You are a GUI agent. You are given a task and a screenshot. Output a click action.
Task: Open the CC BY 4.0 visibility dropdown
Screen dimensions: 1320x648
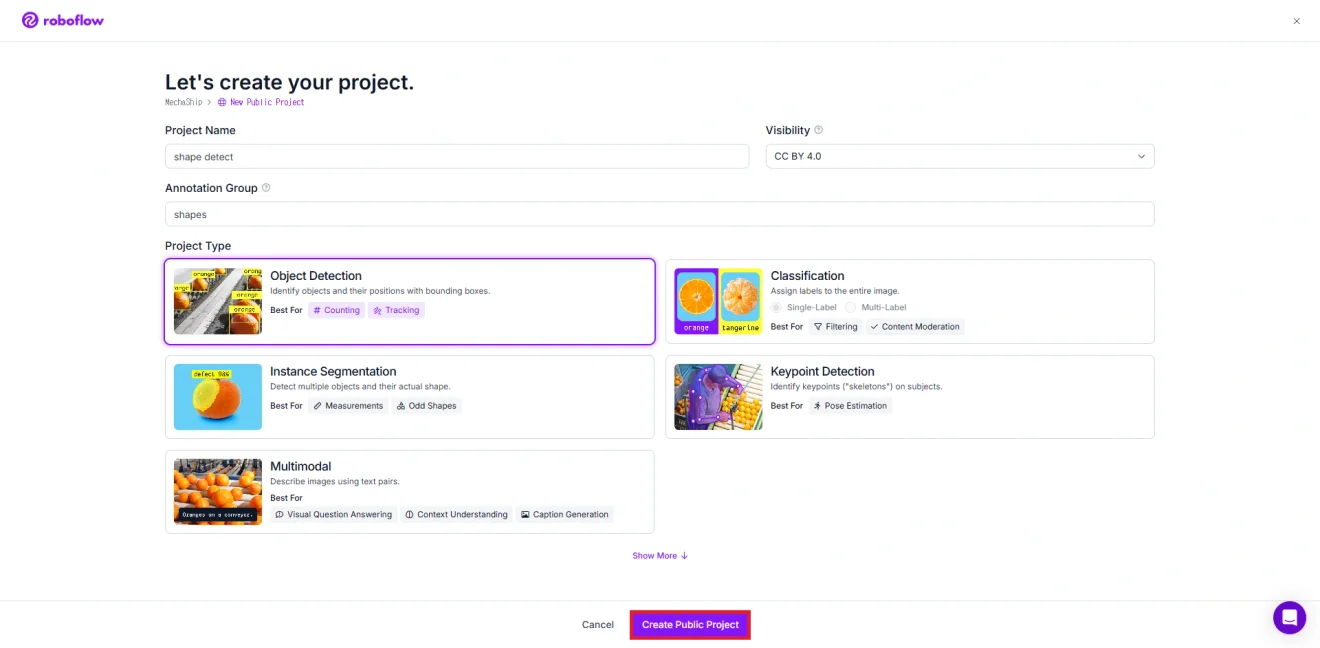coord(960,156)
